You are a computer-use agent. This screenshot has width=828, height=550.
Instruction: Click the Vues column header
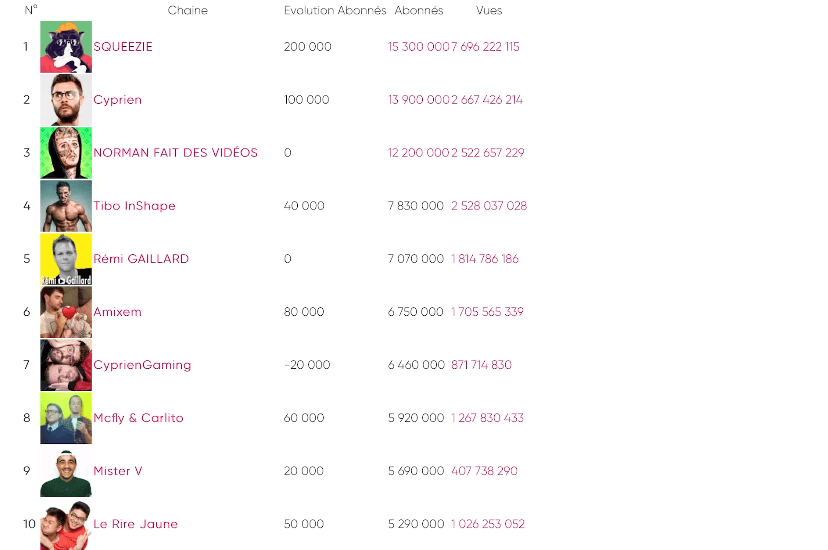489,11
